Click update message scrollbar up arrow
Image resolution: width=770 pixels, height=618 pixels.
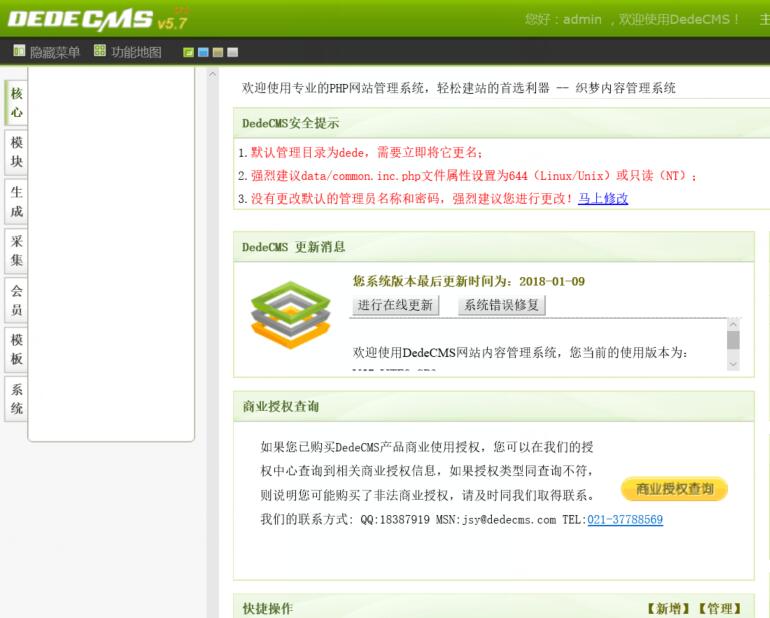coord(733,324)
